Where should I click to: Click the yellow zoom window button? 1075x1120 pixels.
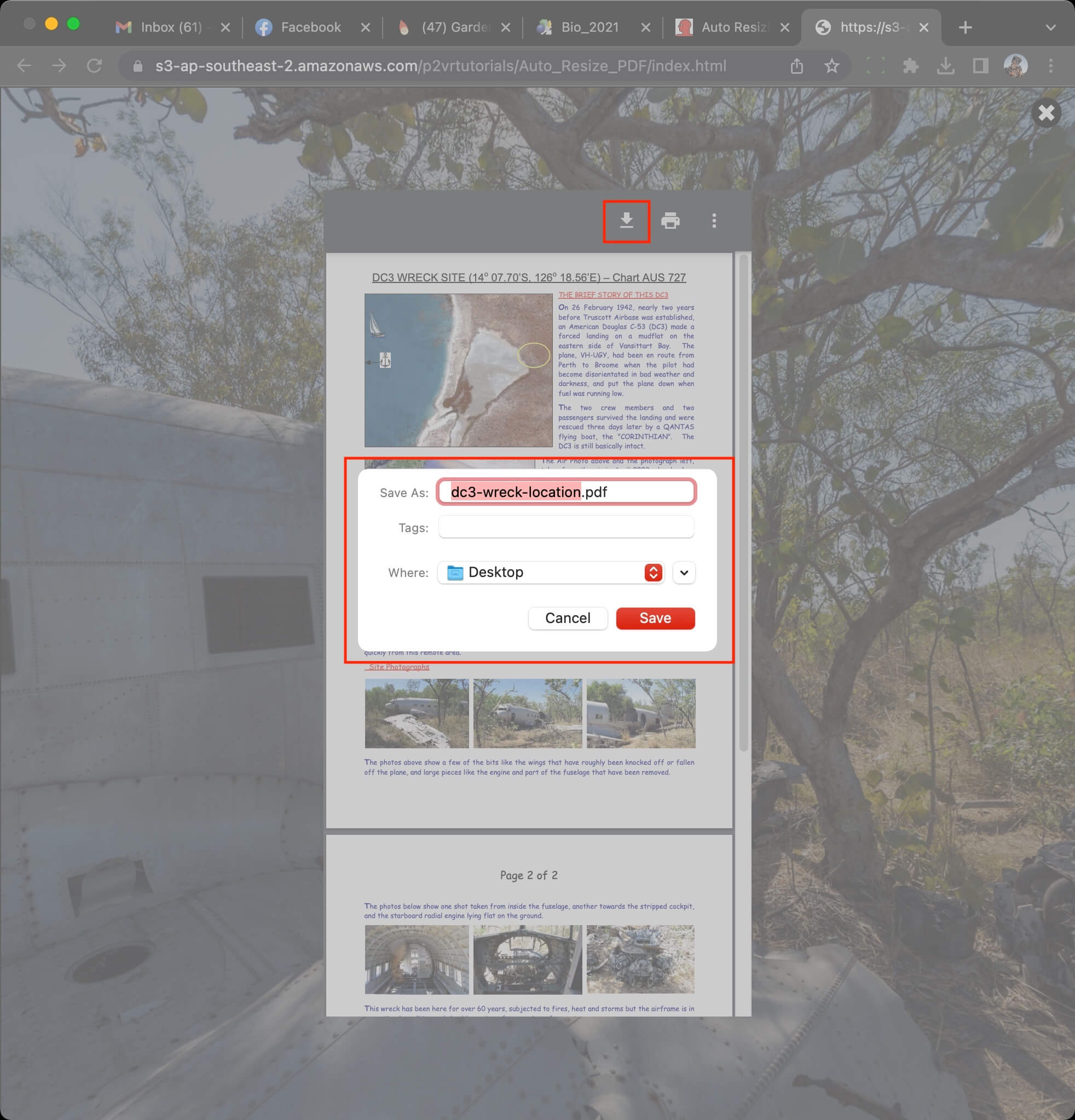[51, 24]
